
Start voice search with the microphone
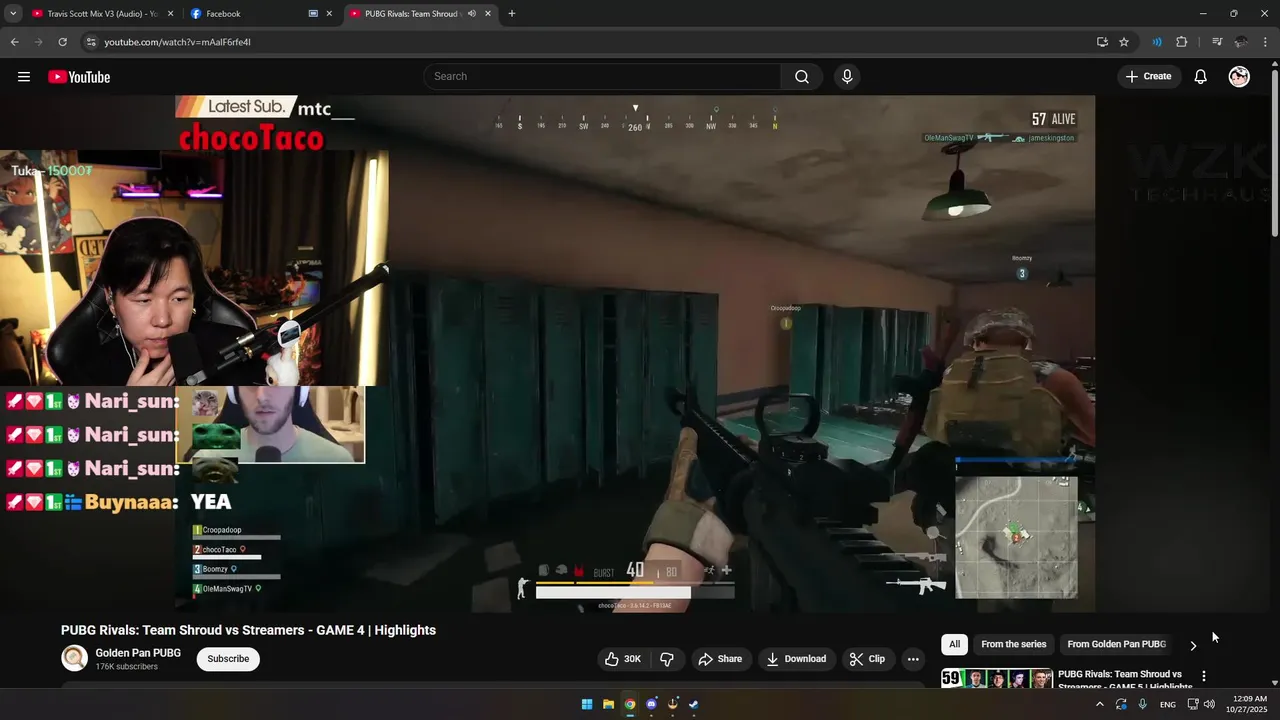point(847,77)
